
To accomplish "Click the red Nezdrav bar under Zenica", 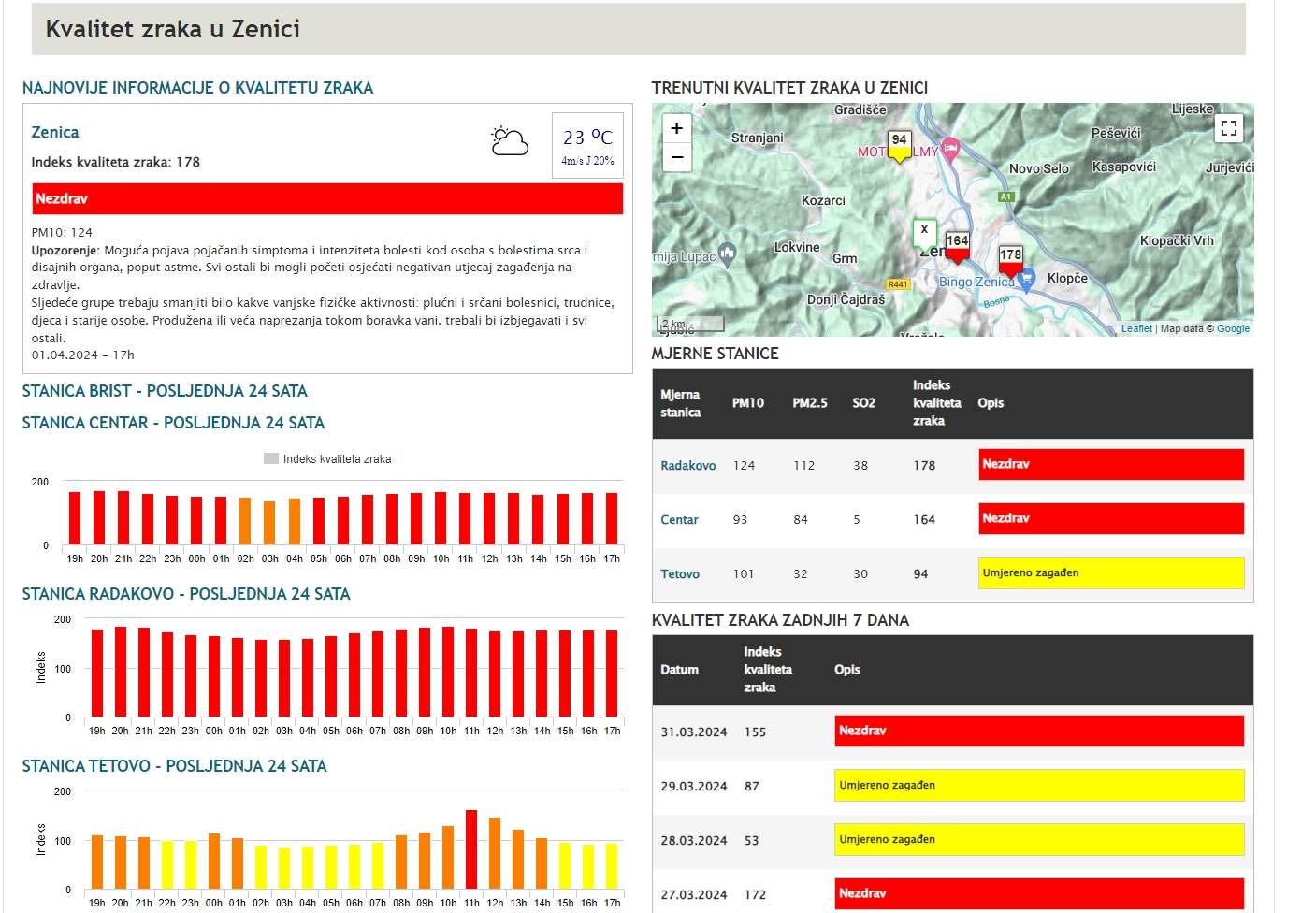I will point(327,199).
